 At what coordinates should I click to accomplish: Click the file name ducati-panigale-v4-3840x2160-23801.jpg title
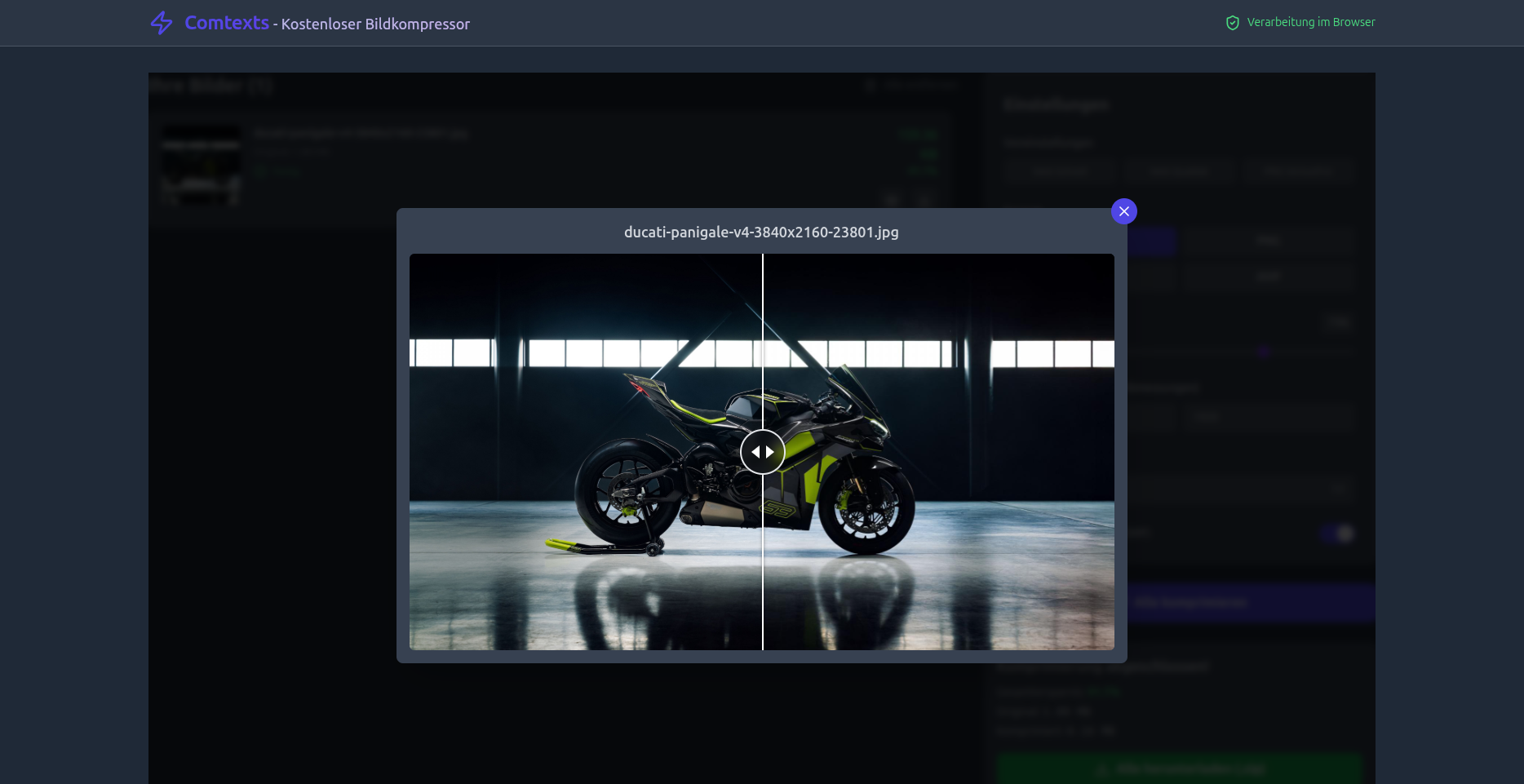tap(761, 232)
